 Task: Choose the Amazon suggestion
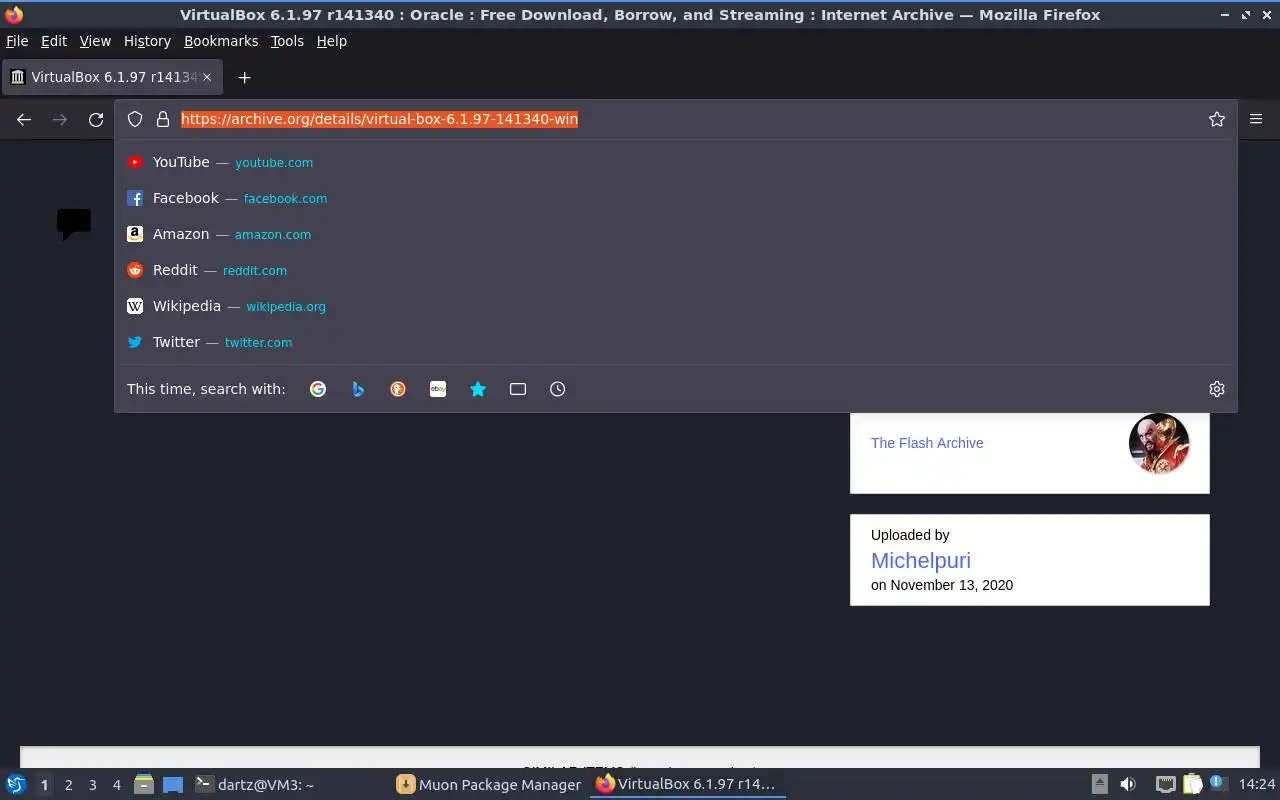click(676, 234)
